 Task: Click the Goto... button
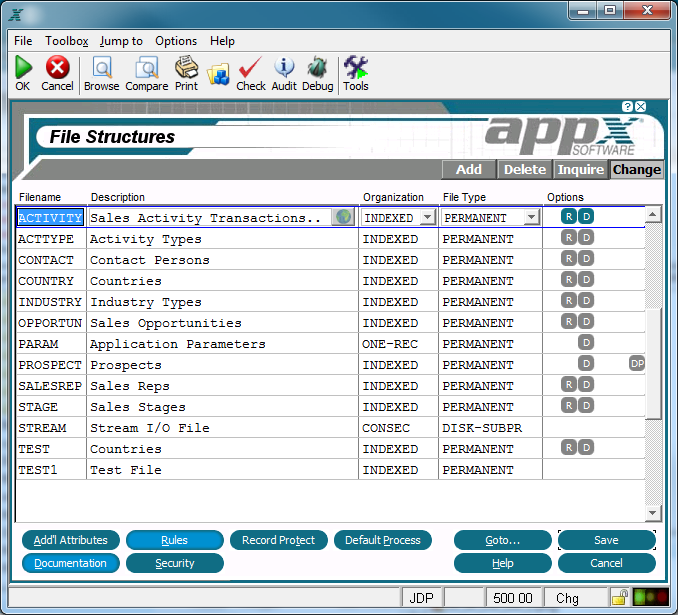(502, 540)
